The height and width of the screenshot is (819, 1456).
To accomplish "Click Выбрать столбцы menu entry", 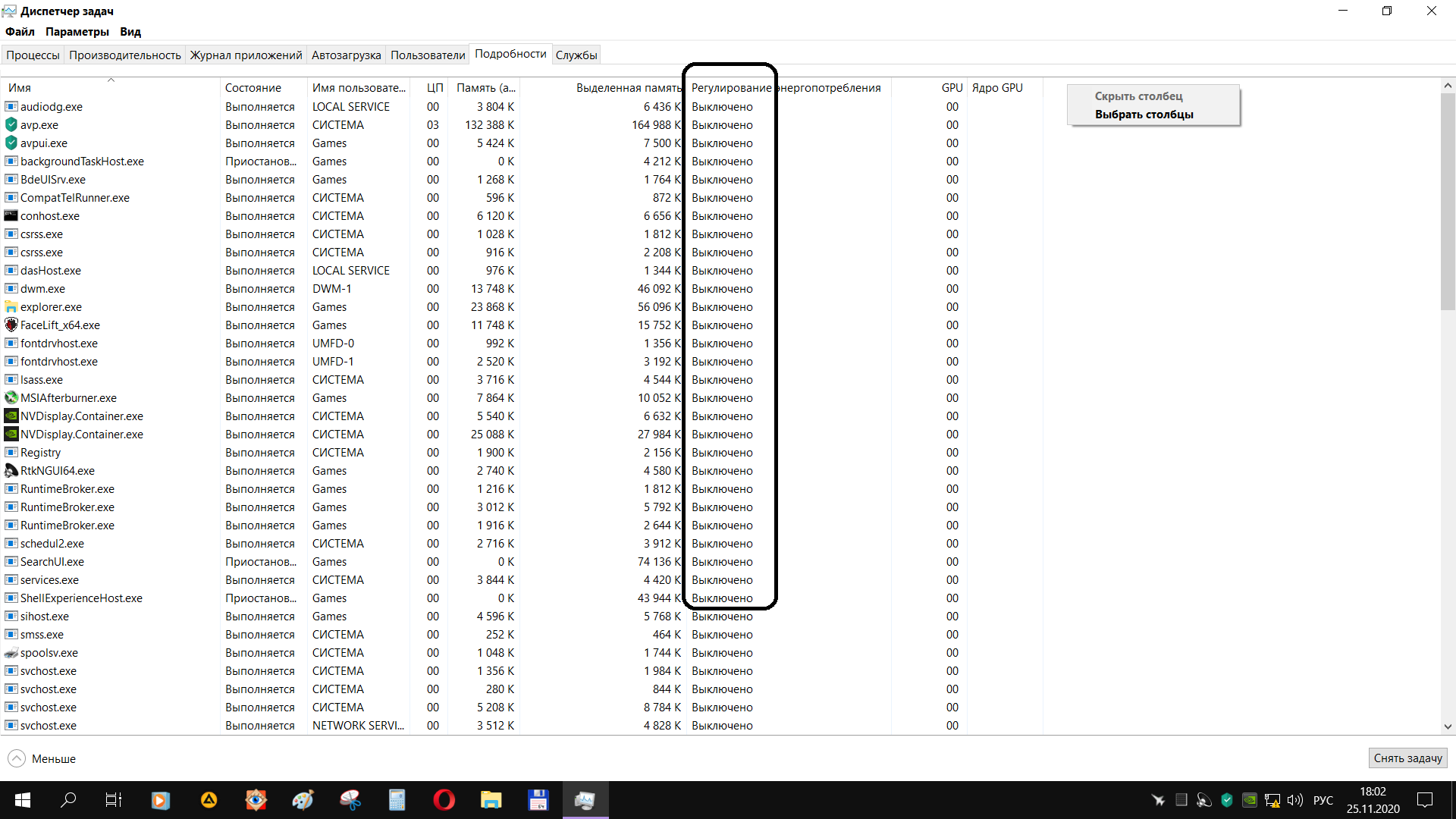I will click(1144, 115).
